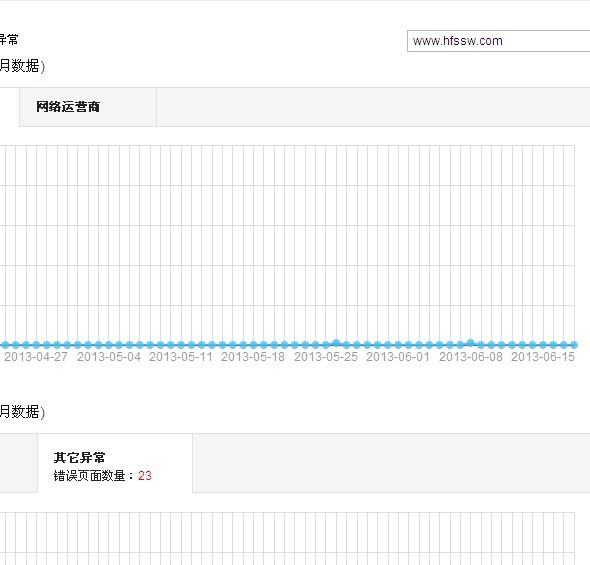The height and width of the screenshot is (565, 590).
Task: Click the red error page count 23
Action: 145,476
